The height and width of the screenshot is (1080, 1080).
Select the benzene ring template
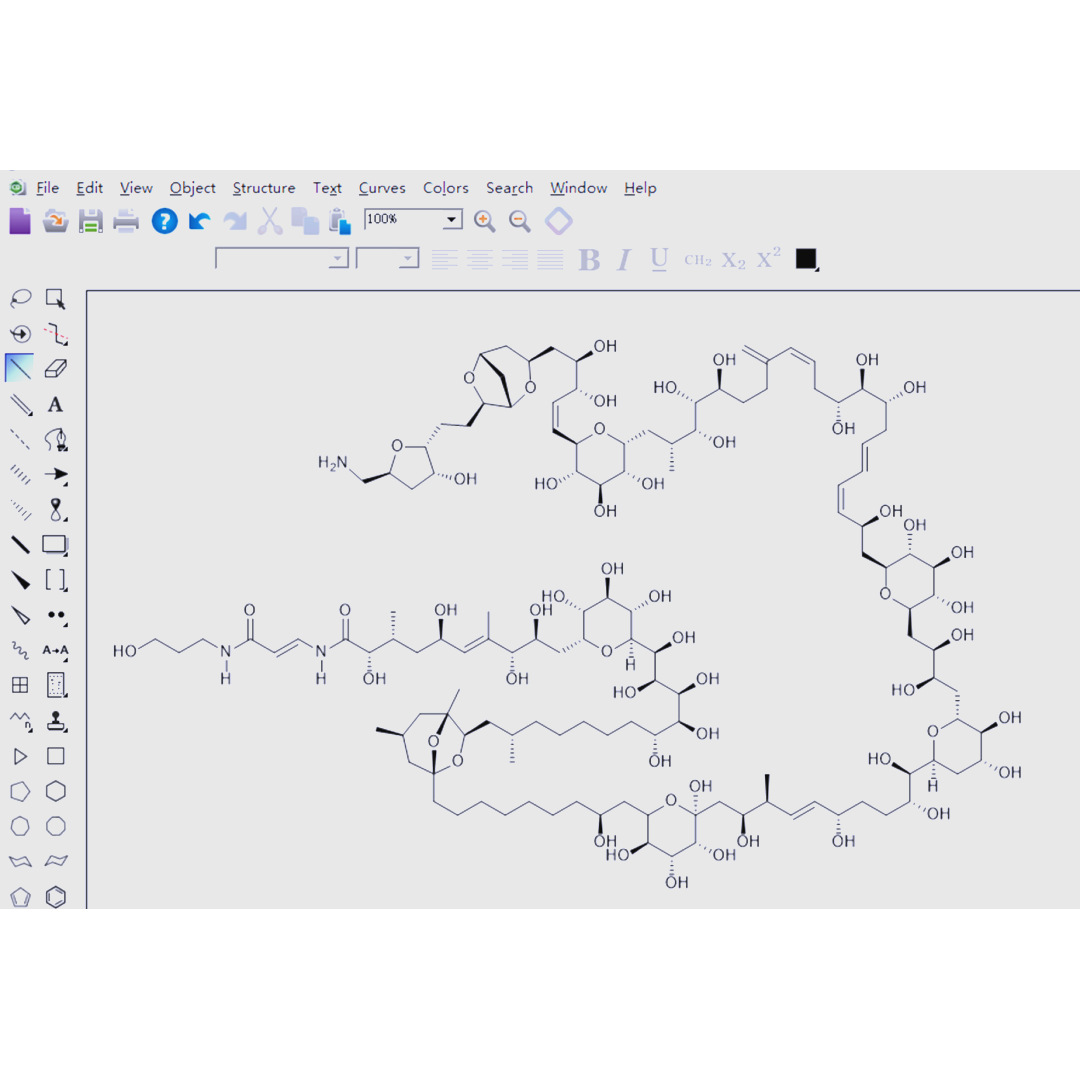click(x=55, y=896)
